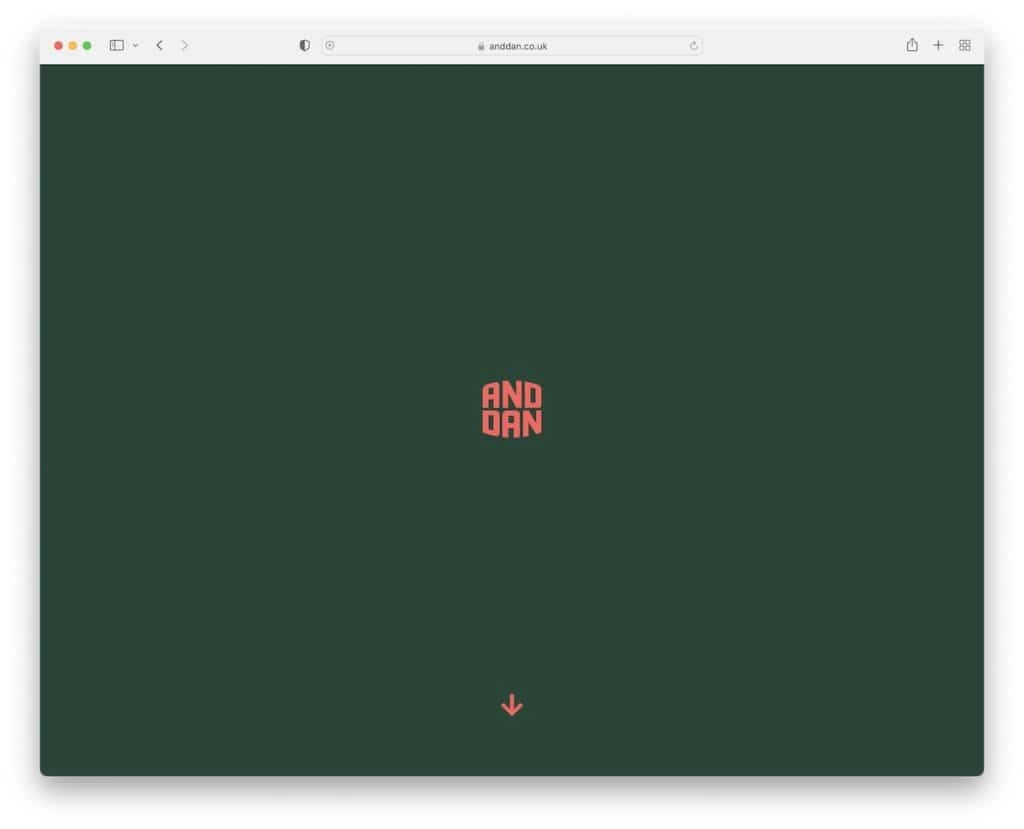Click the lock icon beside anddan.co.uk

point(481,46)
